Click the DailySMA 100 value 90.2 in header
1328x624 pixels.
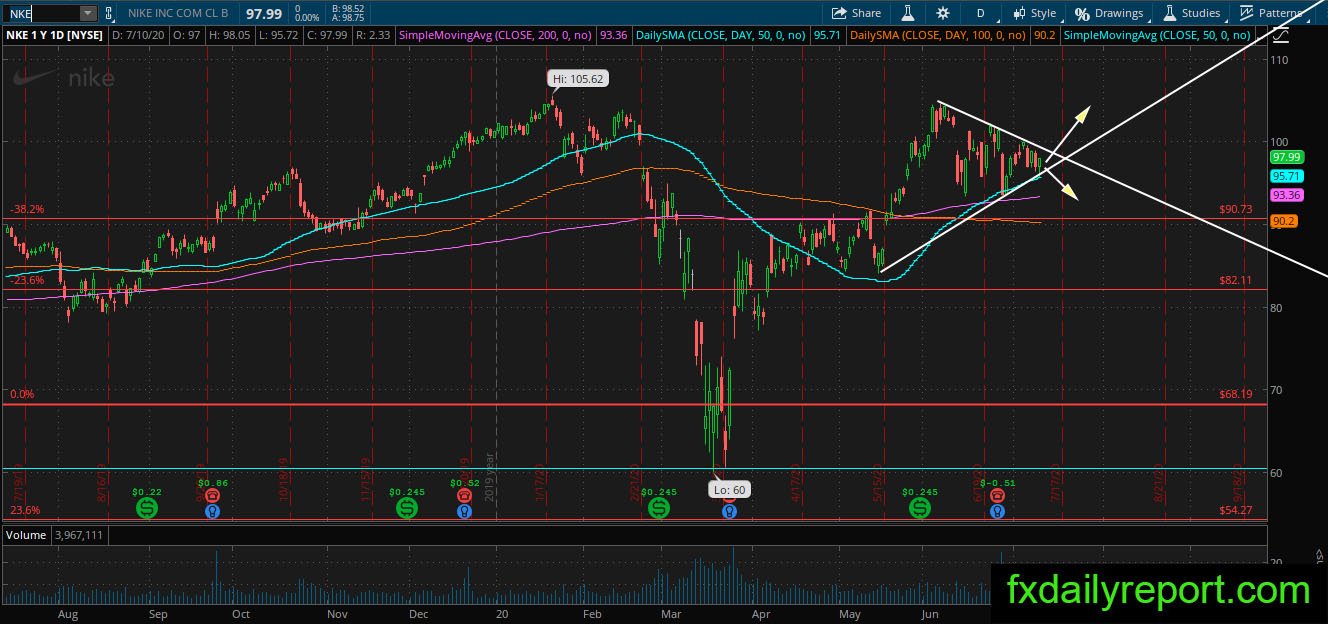pyautogui.click(x=1045, y=35)
